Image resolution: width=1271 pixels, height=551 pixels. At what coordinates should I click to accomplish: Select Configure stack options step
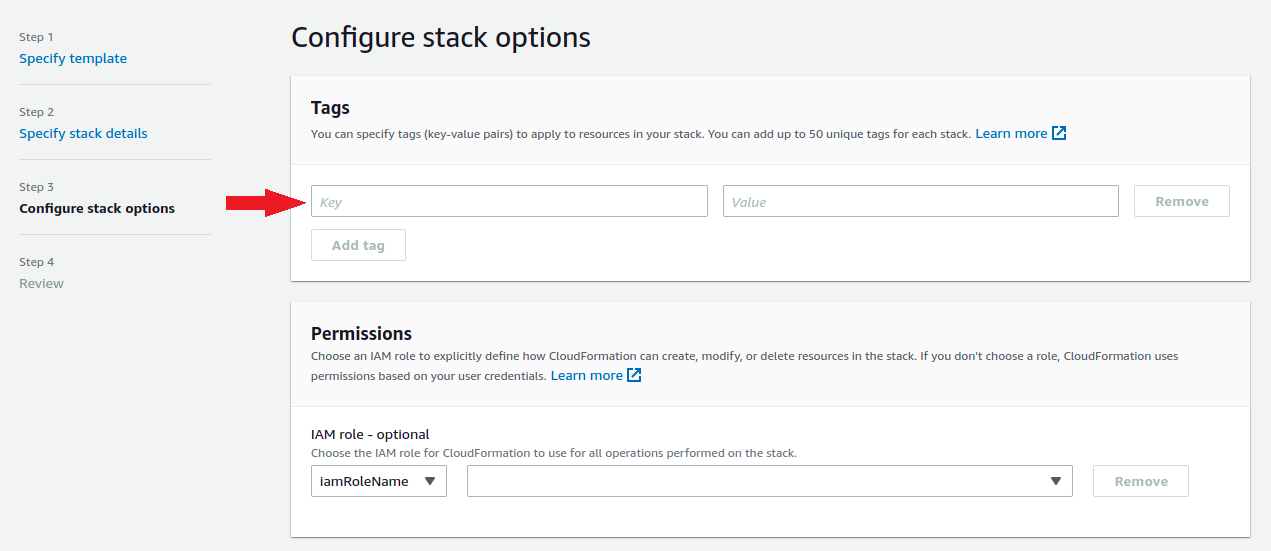pos(97,208)
